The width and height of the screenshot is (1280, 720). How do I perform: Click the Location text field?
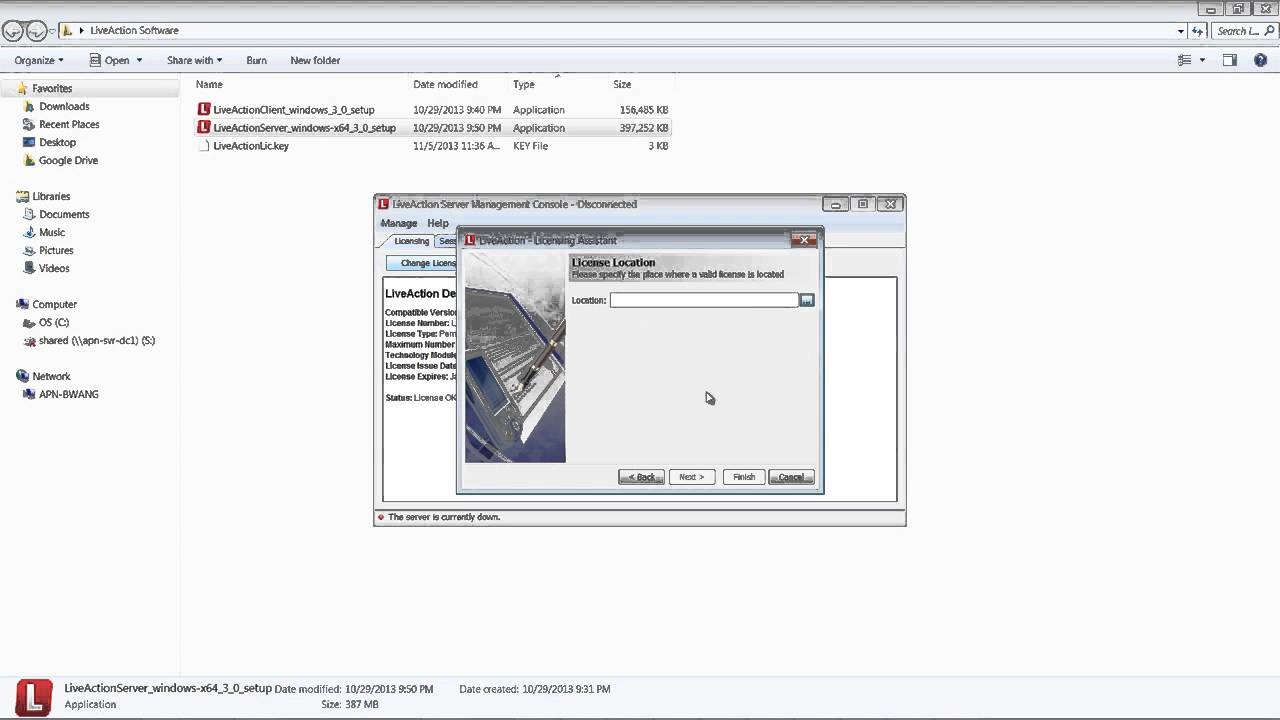coord(704,300)
